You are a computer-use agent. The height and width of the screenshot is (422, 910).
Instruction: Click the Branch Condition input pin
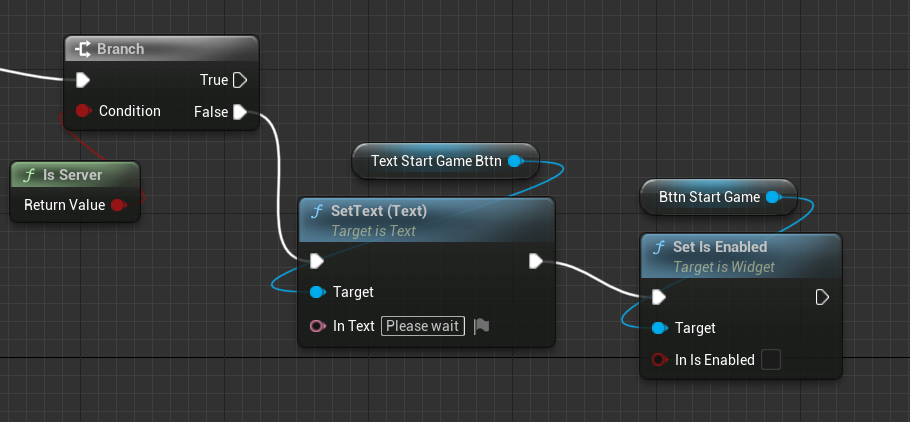tap(84, 111)
